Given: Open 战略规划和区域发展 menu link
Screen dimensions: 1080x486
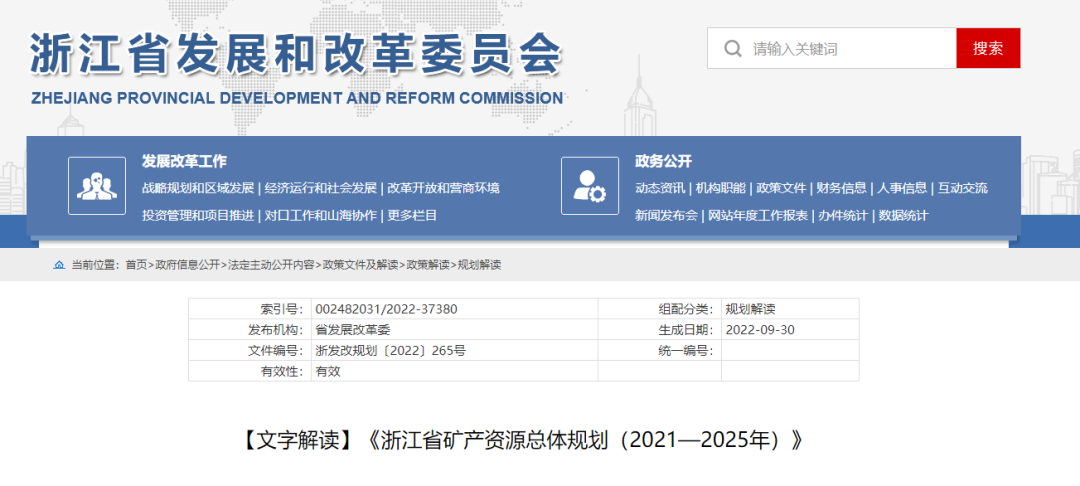Looking at the screenshot, I should [x=198, y=188].
